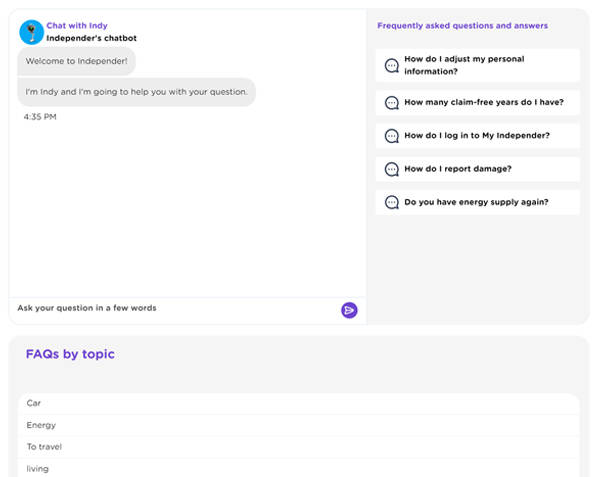Choose 'Do you have energy supply again?' question
This screenshot has width=600, height=477.
pos(476,202)
